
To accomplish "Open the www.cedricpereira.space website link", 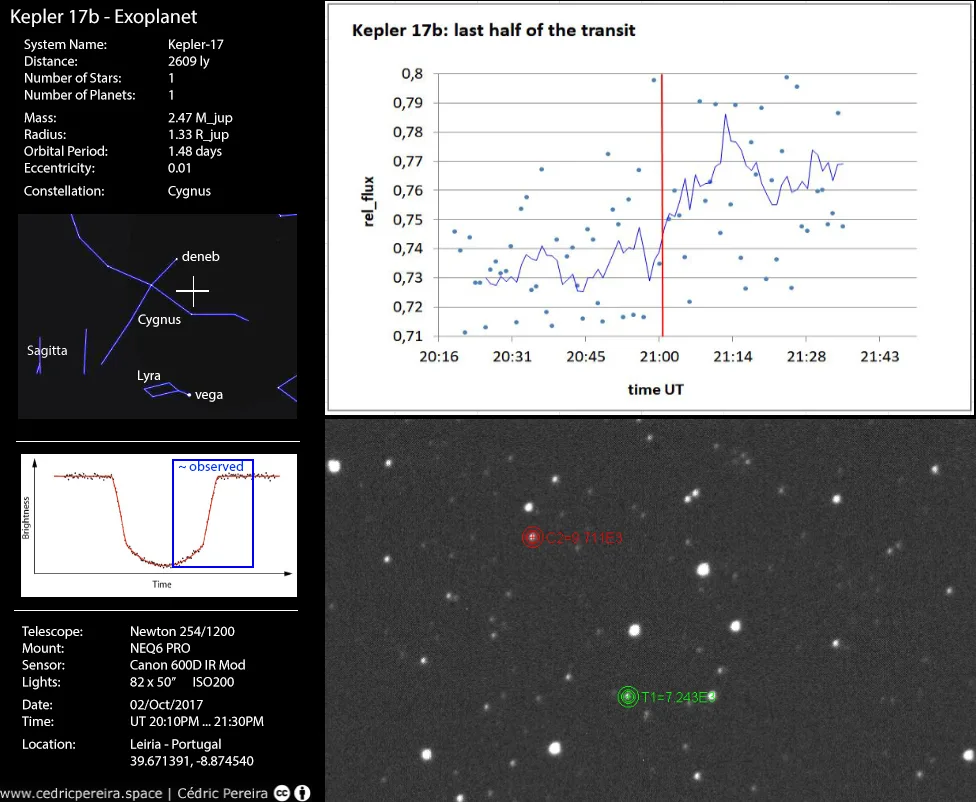I will pyautogui.click(x=81, y=793).
